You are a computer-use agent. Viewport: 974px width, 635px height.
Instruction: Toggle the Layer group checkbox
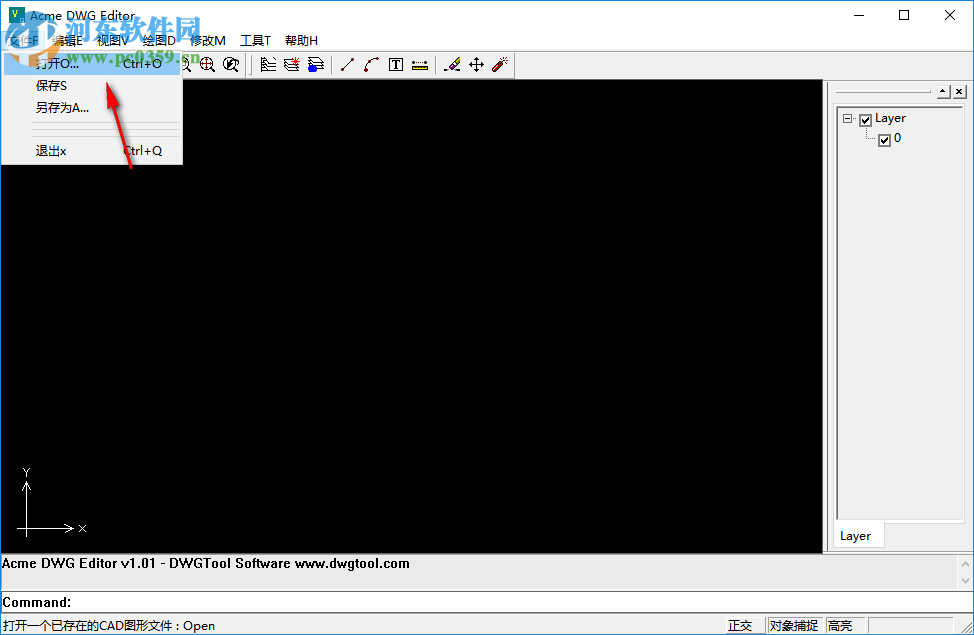point(865,118)
